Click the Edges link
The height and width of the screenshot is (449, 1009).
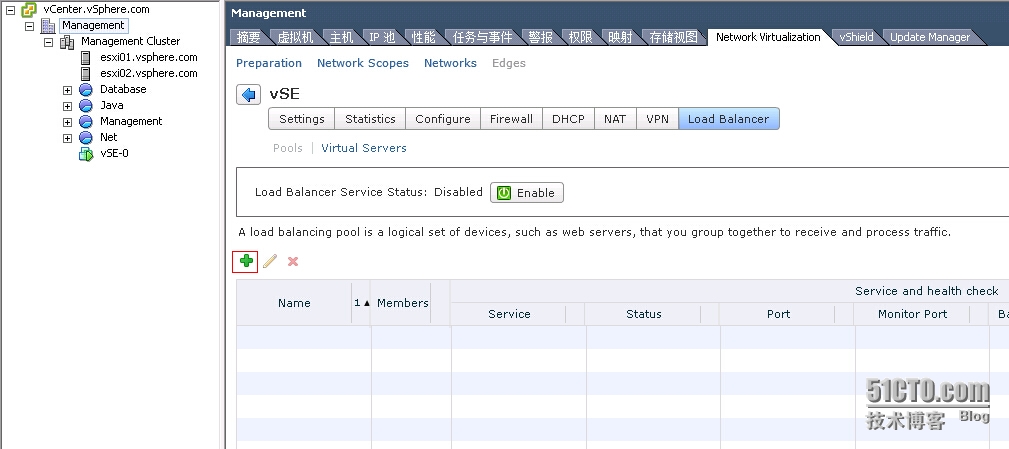pos(509,63)
